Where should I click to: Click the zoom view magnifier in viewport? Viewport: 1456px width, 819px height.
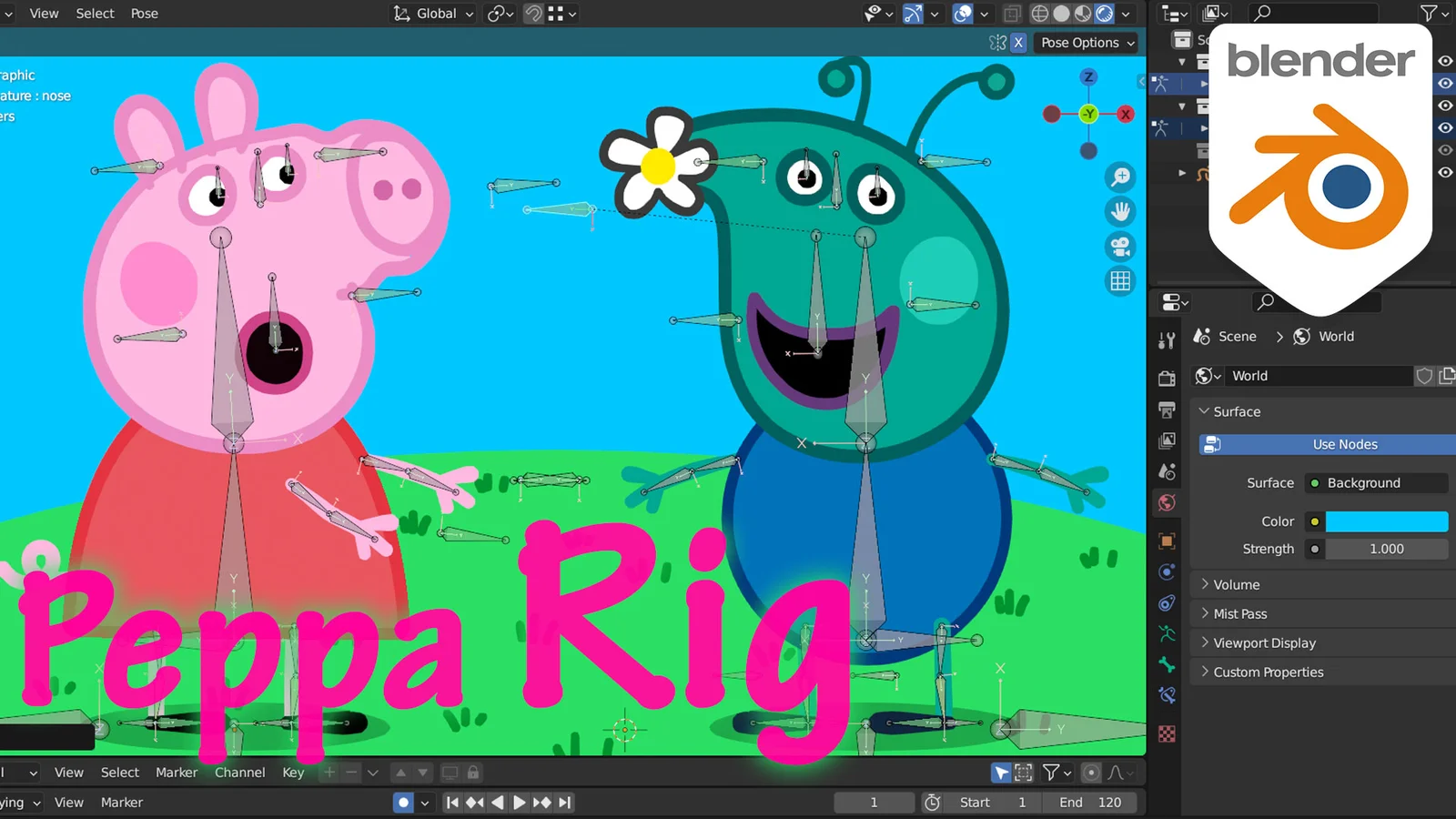tap(1120, 177)
